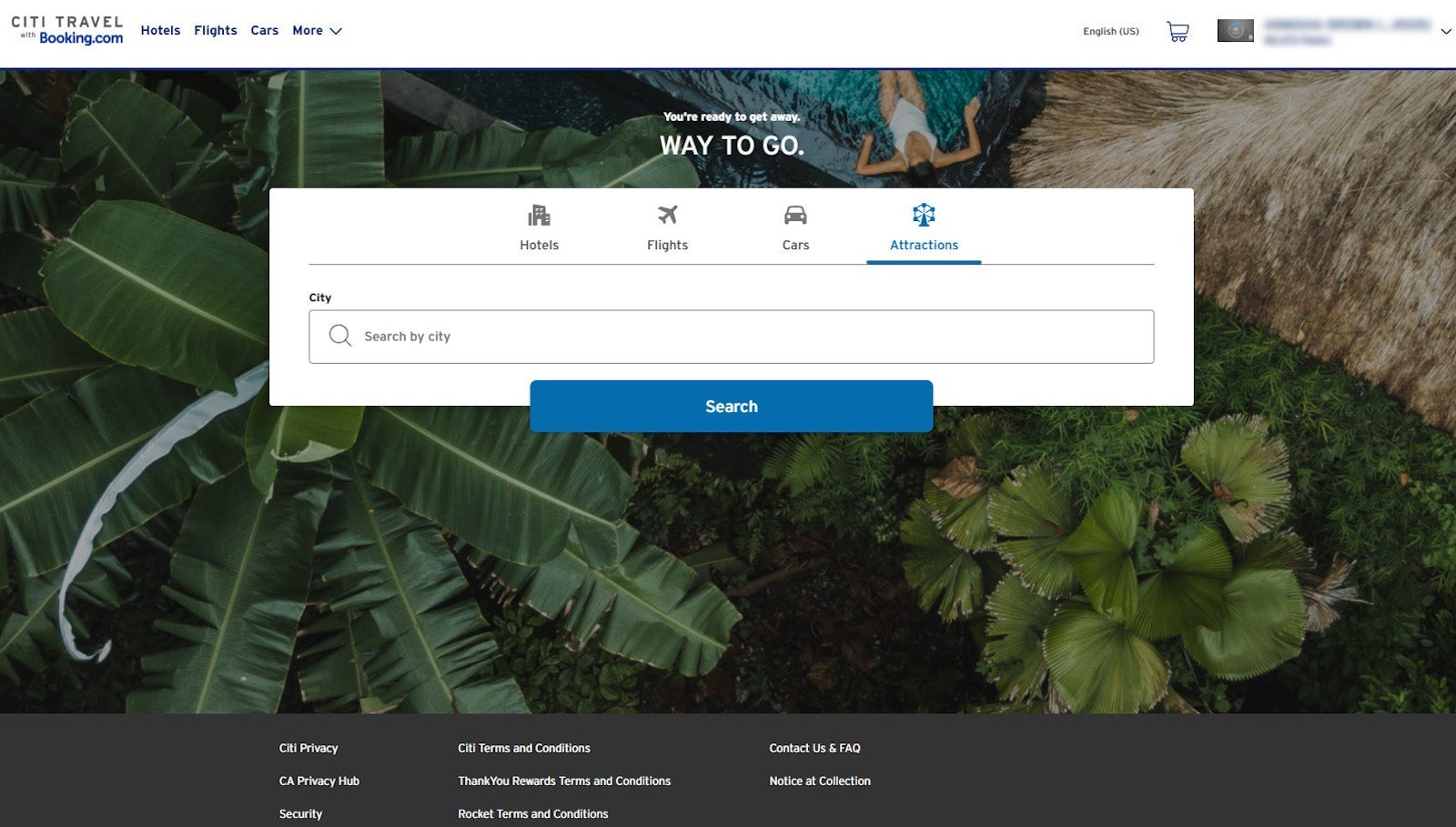Open the account menu chevron
The image size is (1456, 827).
coord(1445,32)
